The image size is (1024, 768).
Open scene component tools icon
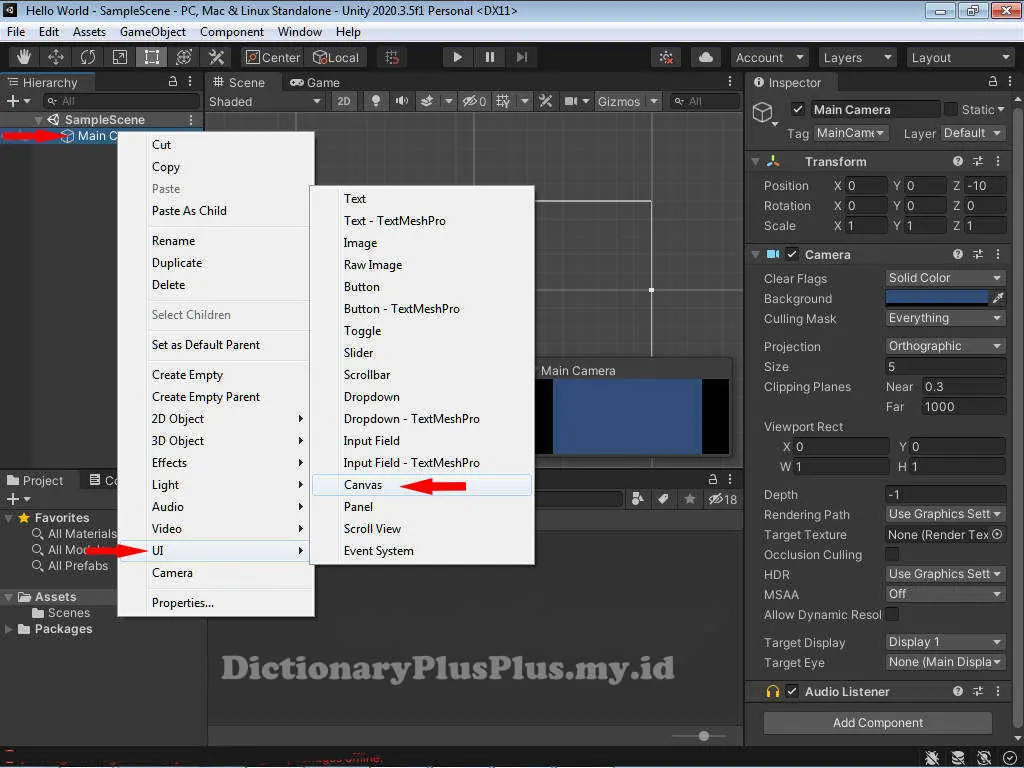(x=545, y=101)
